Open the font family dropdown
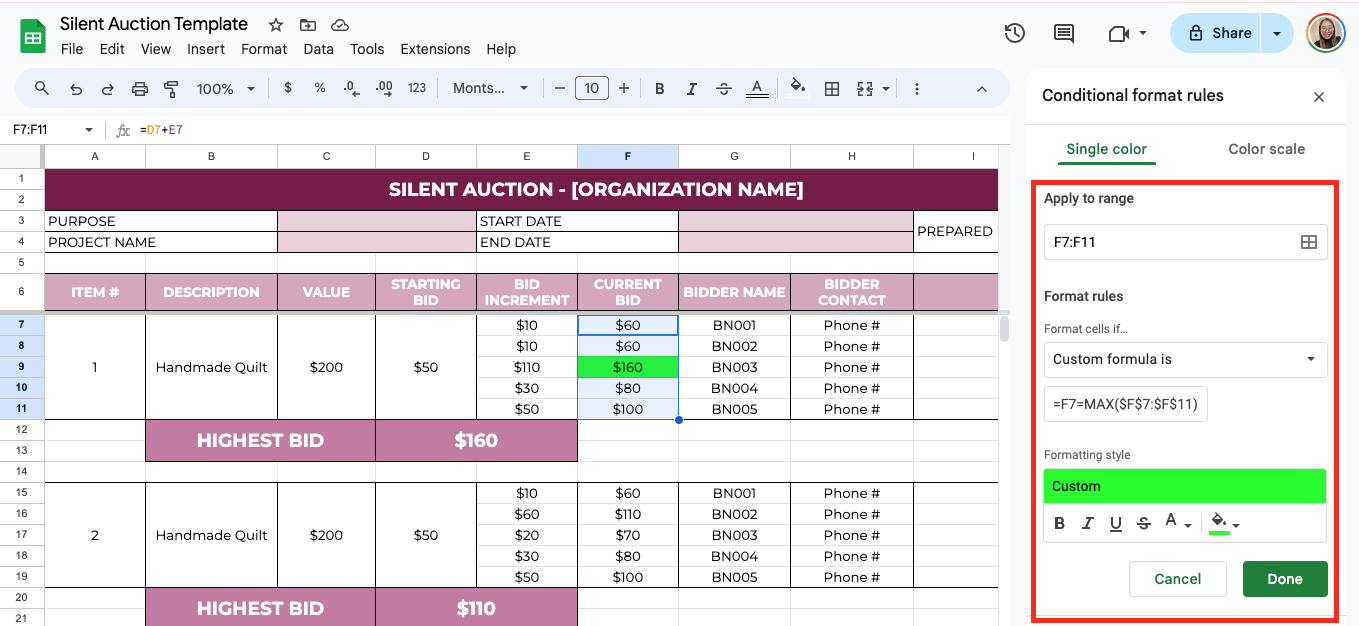The height and width of the screenshot is (626, 1359). [x=490, y=89]
